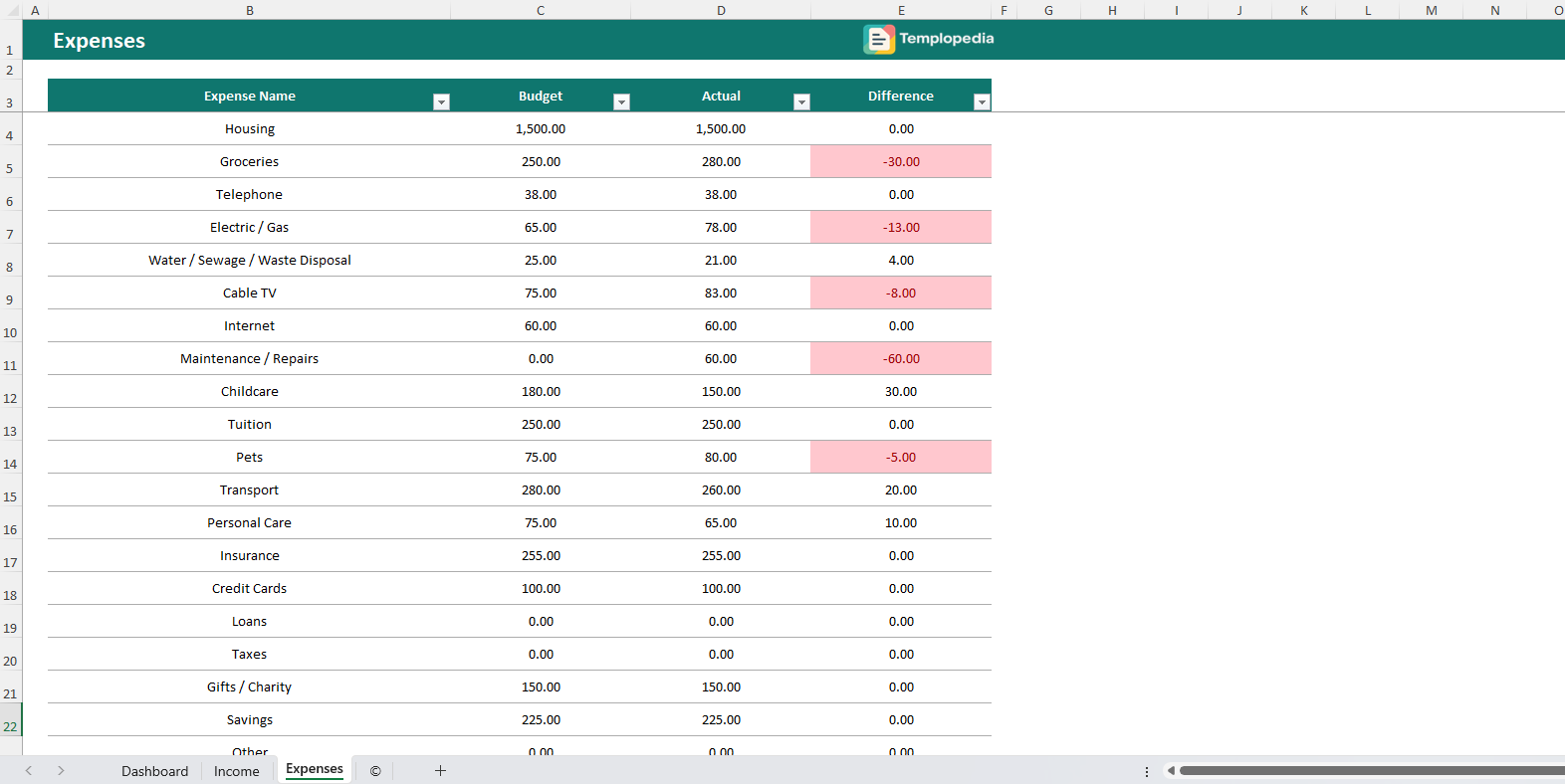Select column M header
The width and height of the screenshot is (1565, 784).
tap(1431, 10)
